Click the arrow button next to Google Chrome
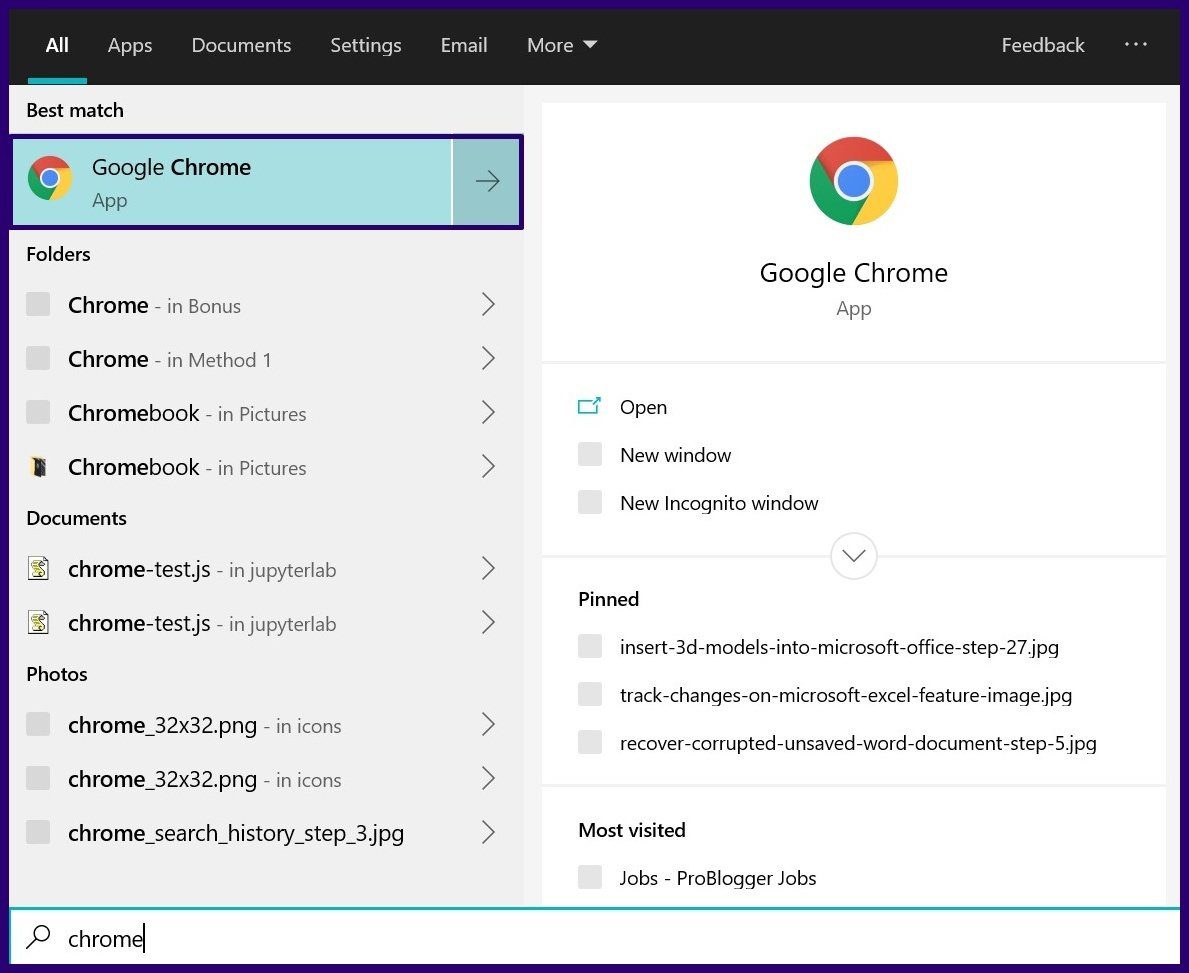The image size is (1189, 973). coord(487,181)
